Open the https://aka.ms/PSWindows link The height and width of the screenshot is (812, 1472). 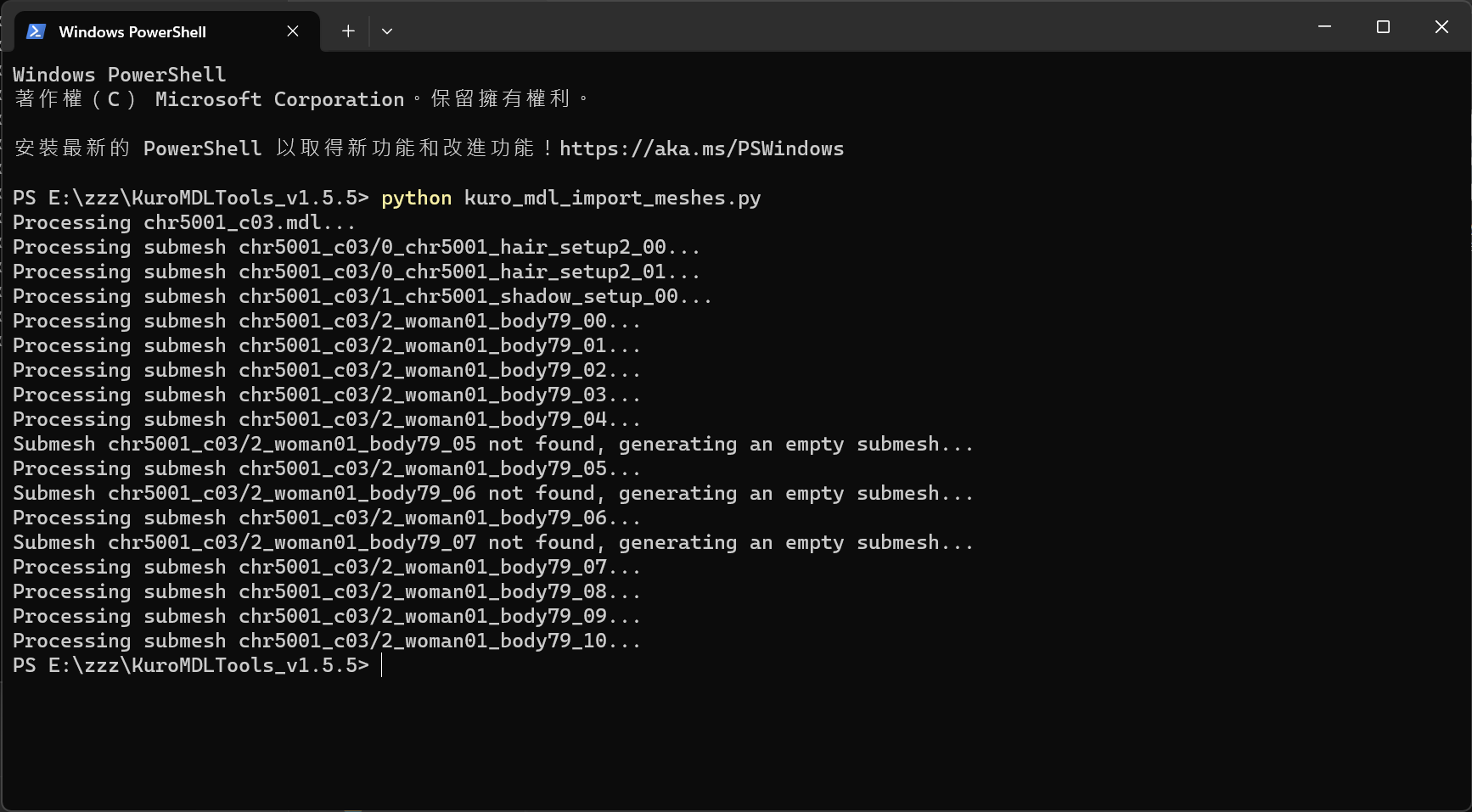coord(701,148)
